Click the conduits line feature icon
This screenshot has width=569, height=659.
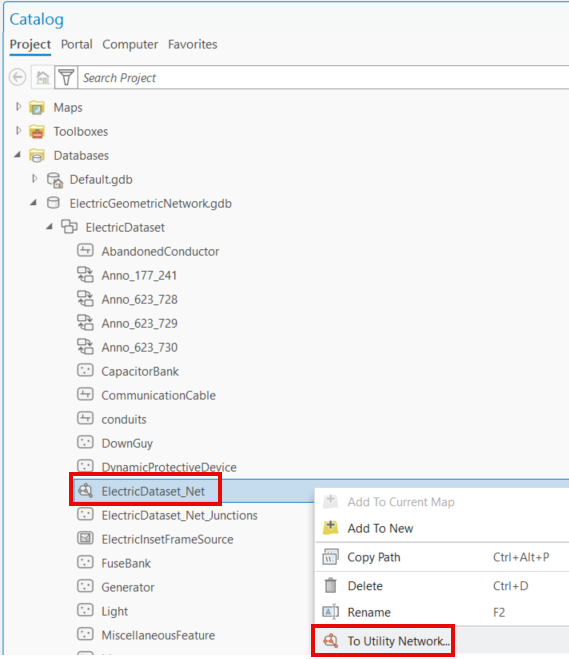(85, 419)
